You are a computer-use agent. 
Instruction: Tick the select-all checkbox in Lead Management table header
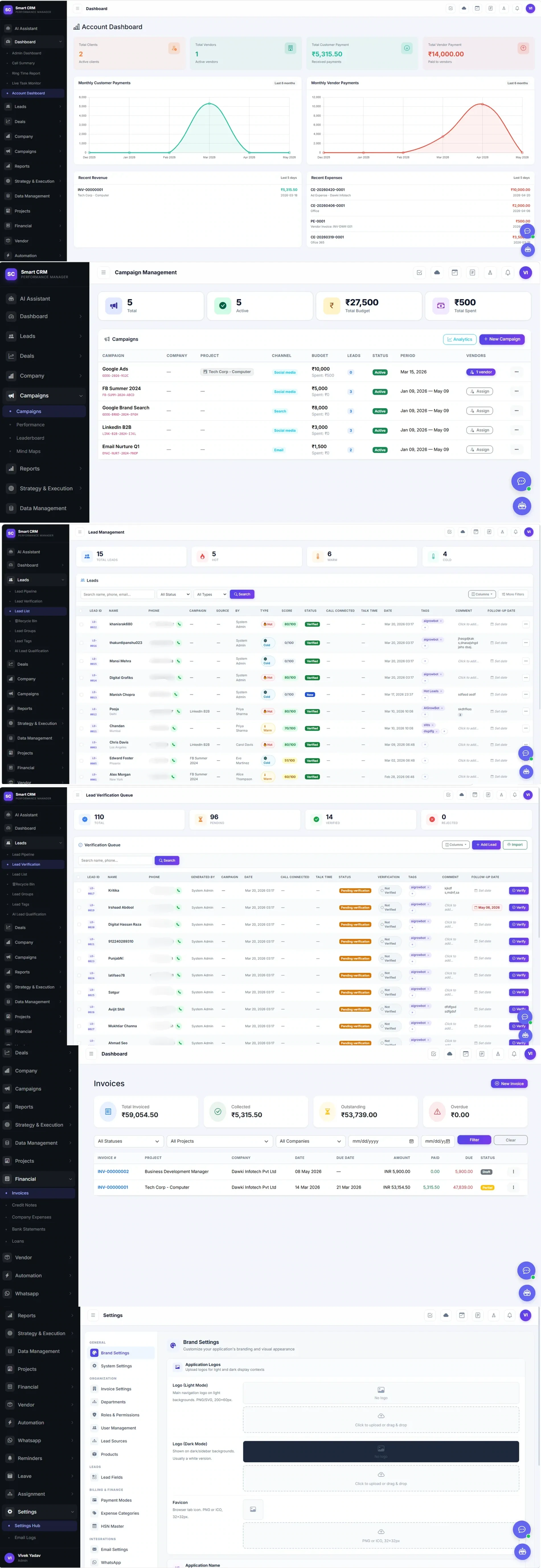(81, 611)
